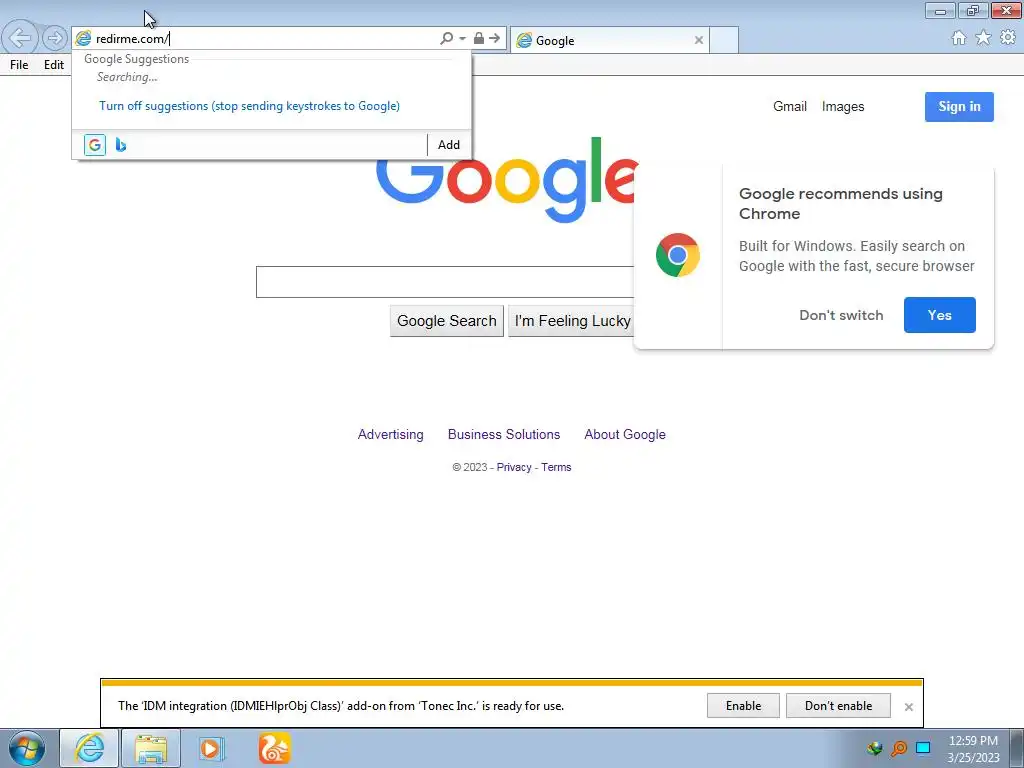Go back with the browser Back arrow
The image size is (1024, 768).
20,38
